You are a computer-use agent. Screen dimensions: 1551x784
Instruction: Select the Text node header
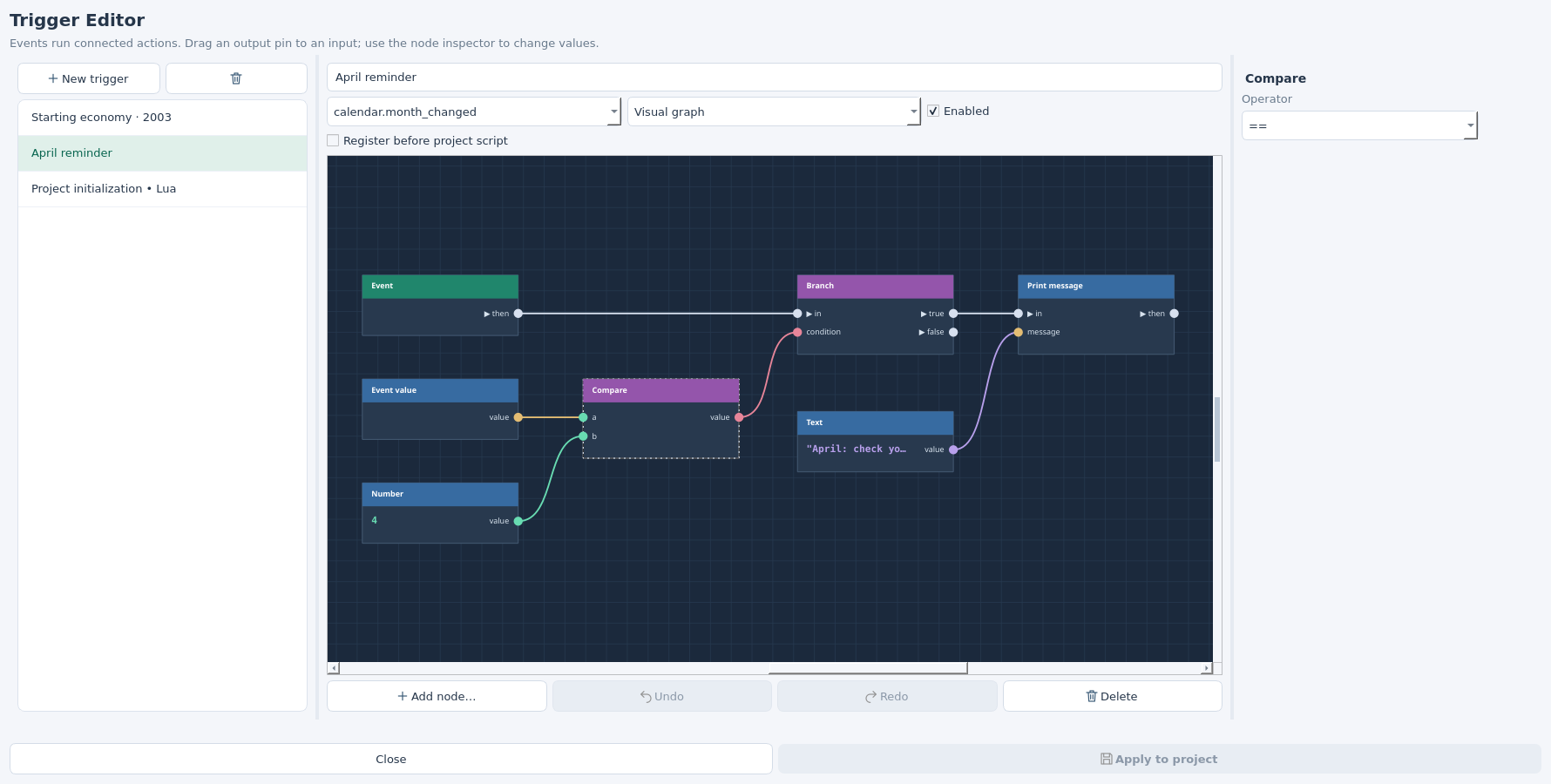pyautogui.click(x=875, y=423)
